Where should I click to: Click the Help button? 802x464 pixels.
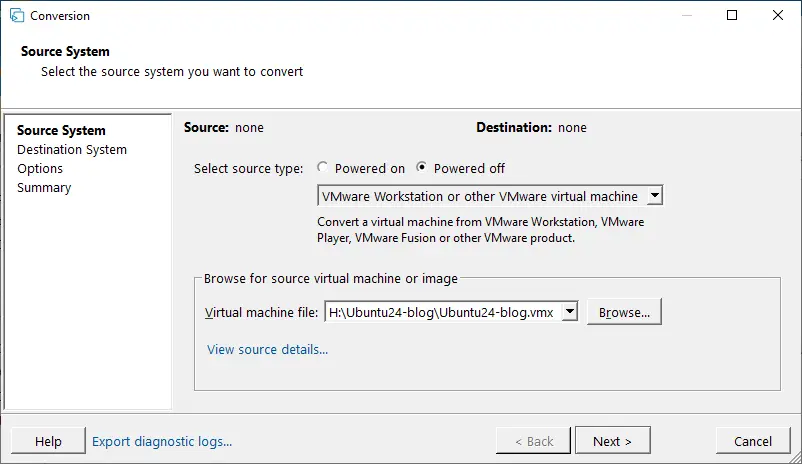click(x=48, y=441)
